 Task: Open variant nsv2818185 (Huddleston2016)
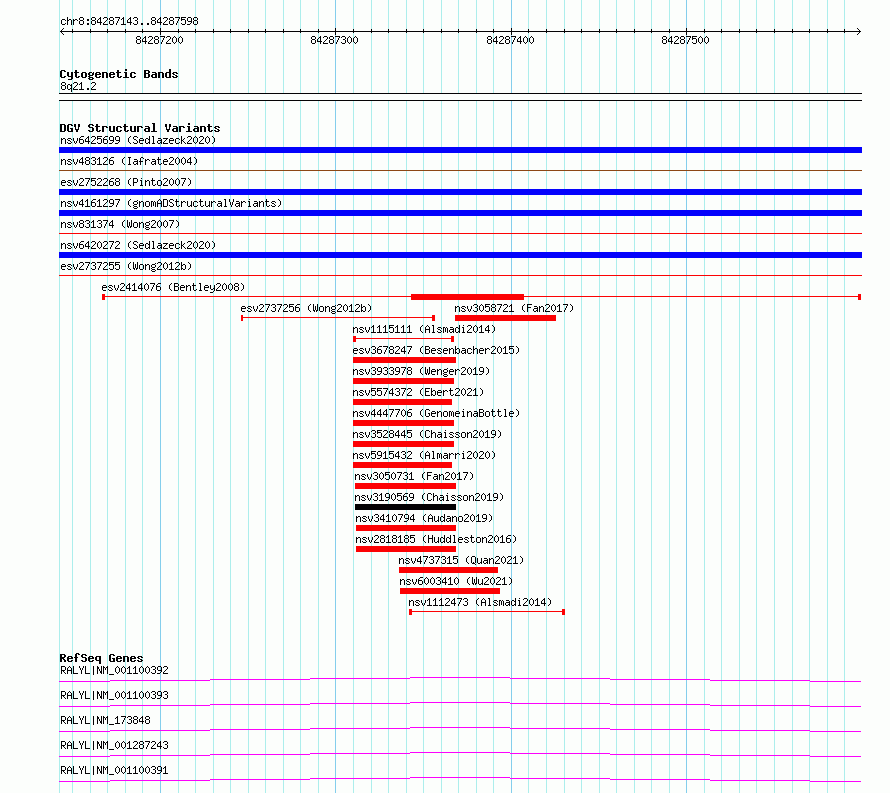436,539
